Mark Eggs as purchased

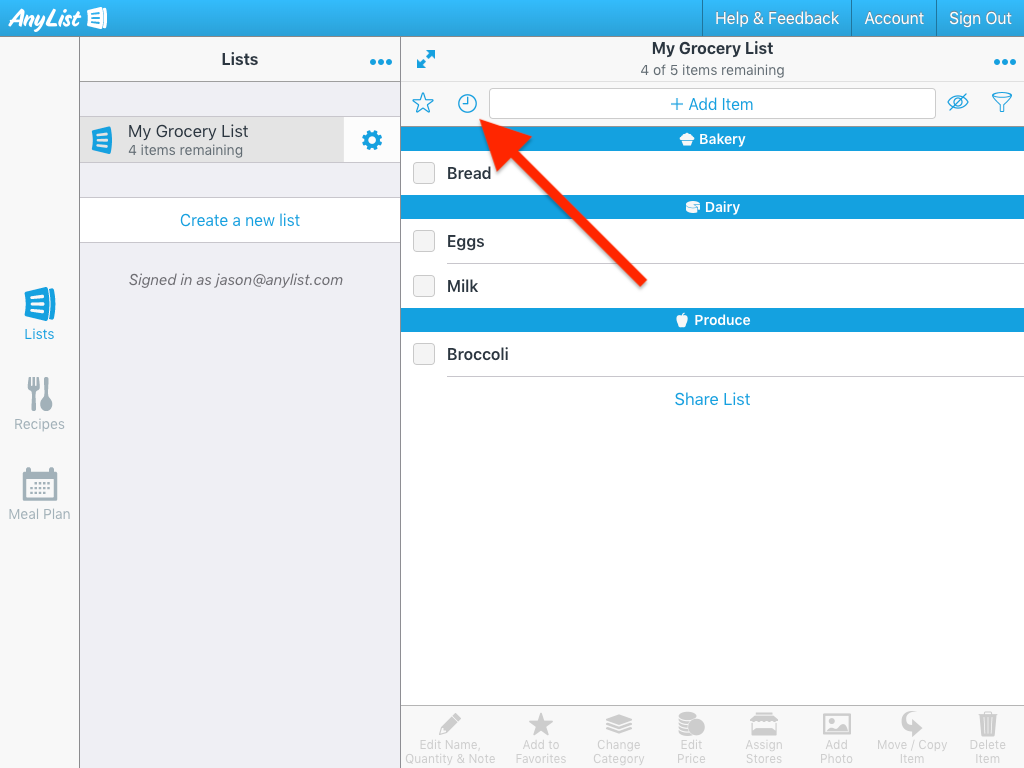(424, 241)
